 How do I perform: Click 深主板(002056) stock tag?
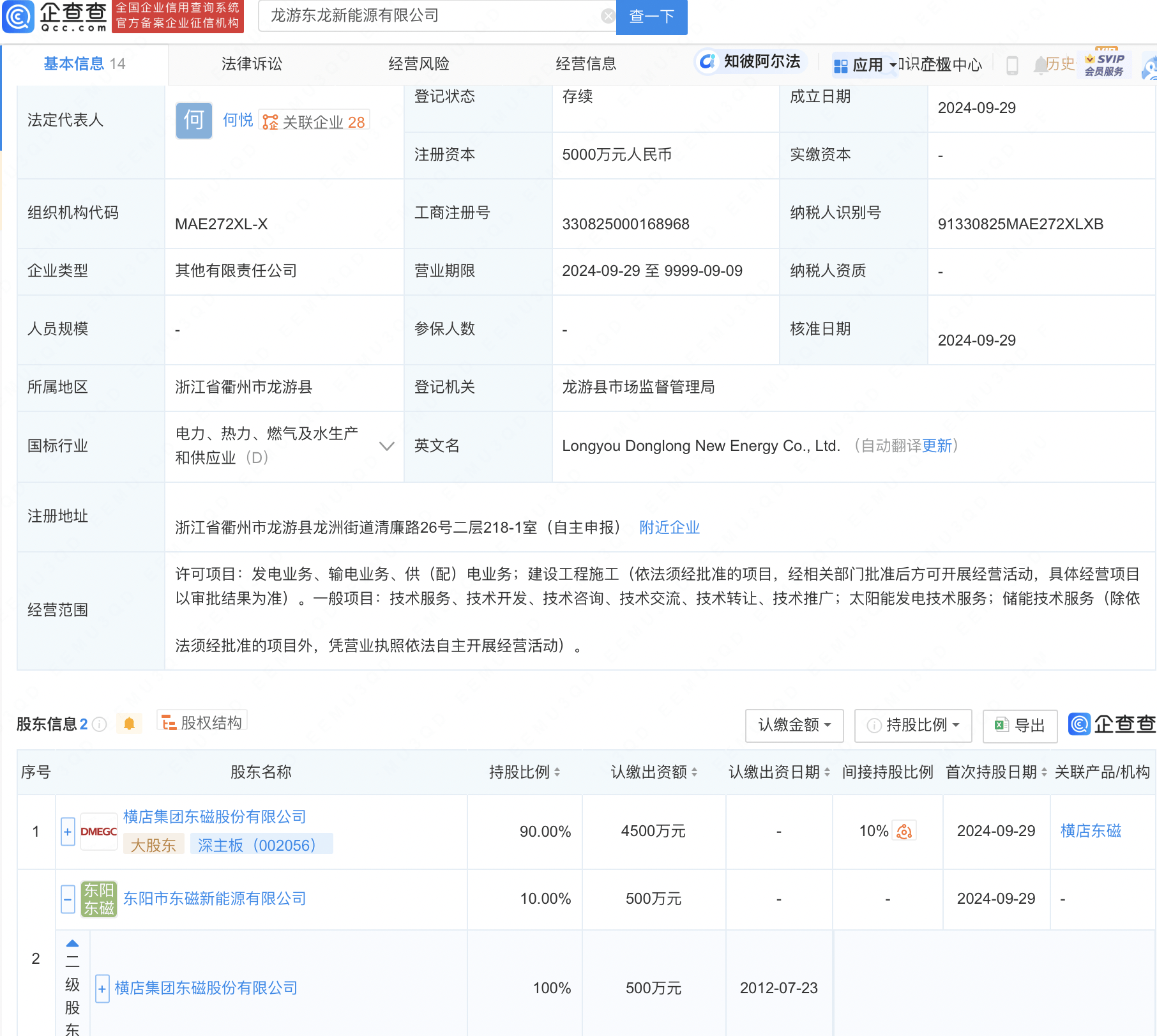(x=261, y=845)
